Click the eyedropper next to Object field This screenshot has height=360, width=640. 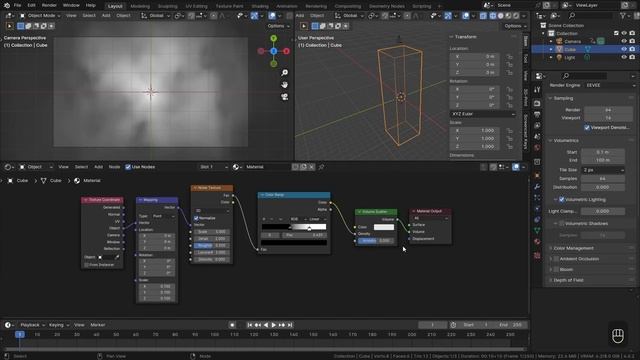[x=117, y=257]
